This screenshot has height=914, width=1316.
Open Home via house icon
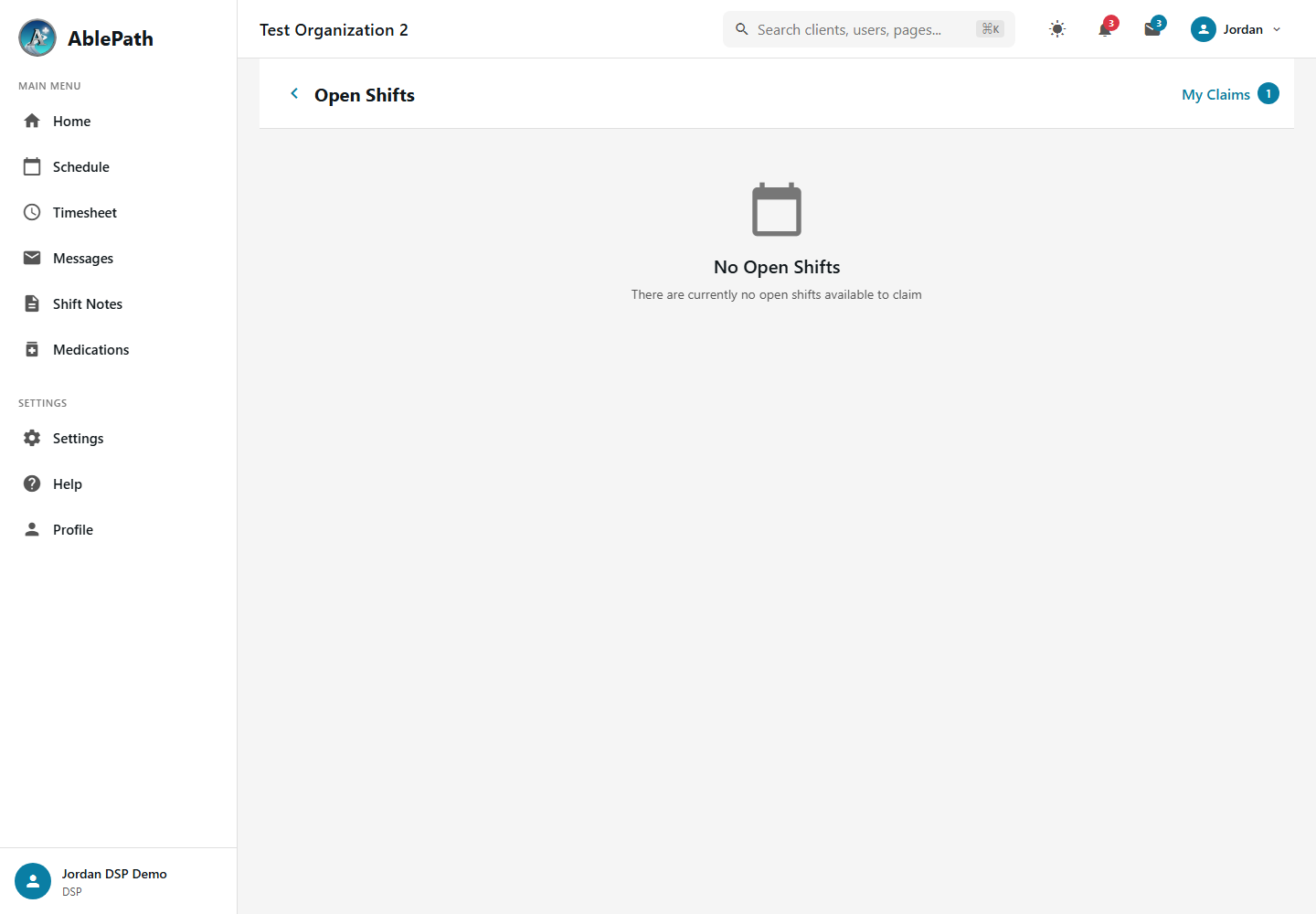[x=32, y=121]
